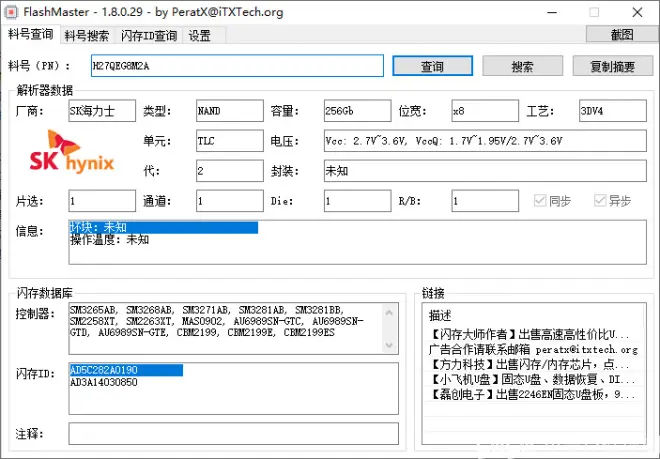This screenshot has height=459, width=660.
Task: Click the 坏块: 未知 info line
Action: pos(98,228)
